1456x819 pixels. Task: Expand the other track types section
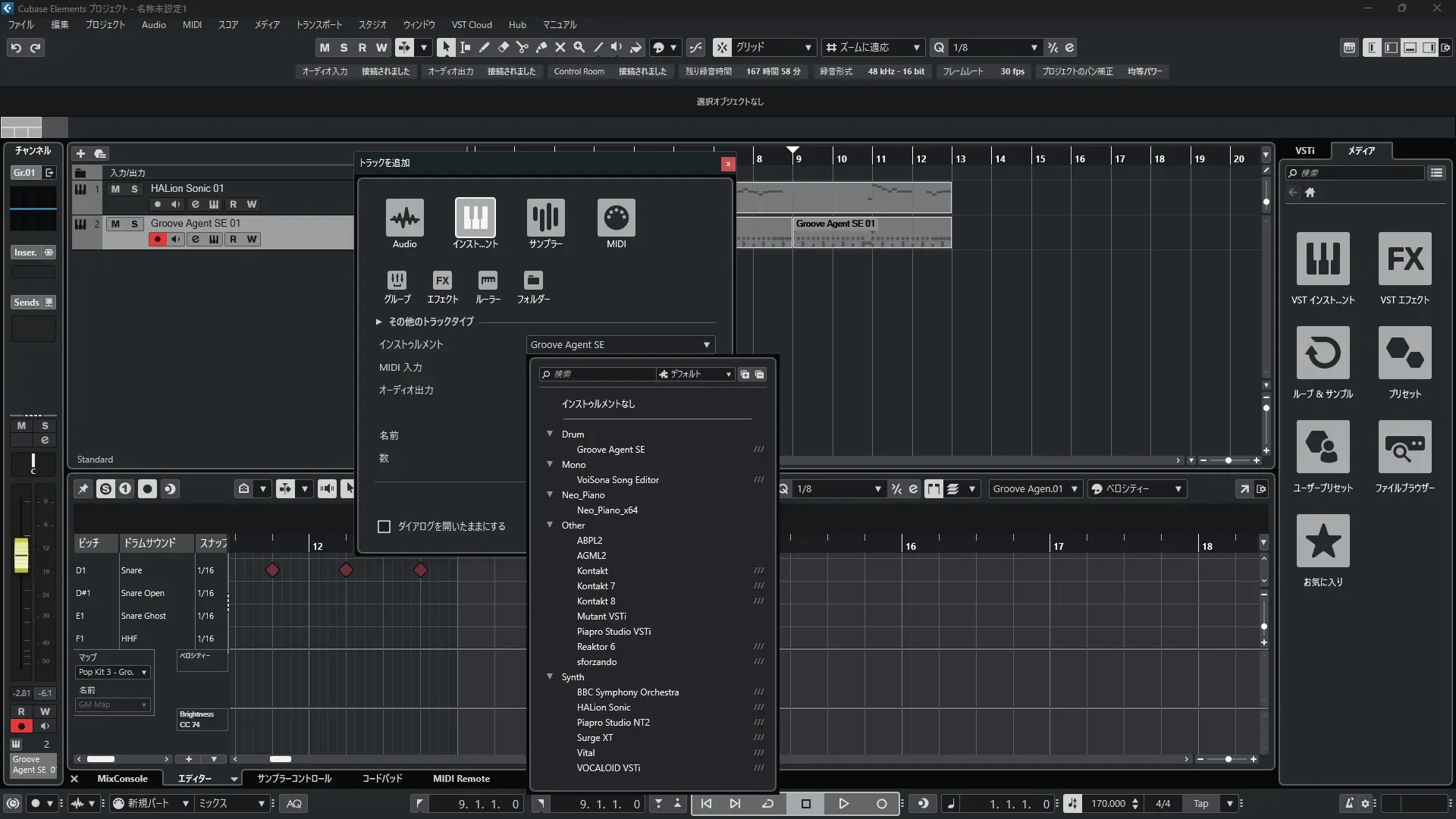(379, 322)
